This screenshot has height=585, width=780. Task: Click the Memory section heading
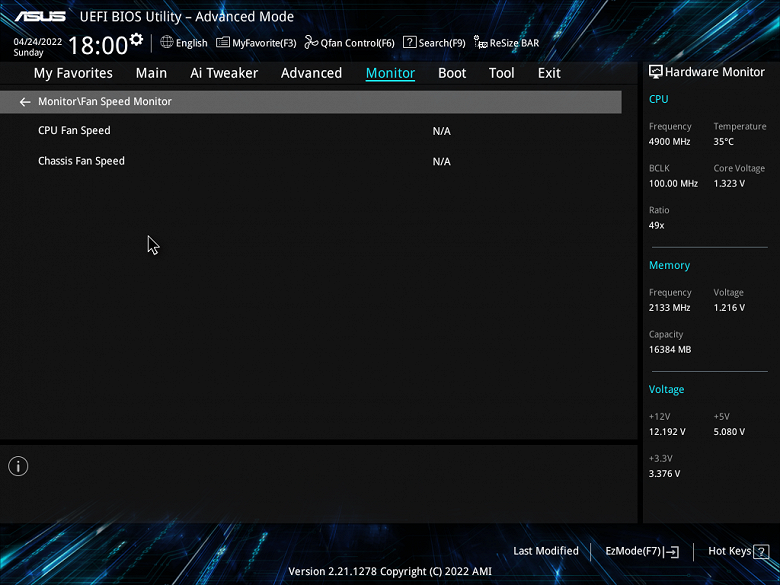point(670,266)
